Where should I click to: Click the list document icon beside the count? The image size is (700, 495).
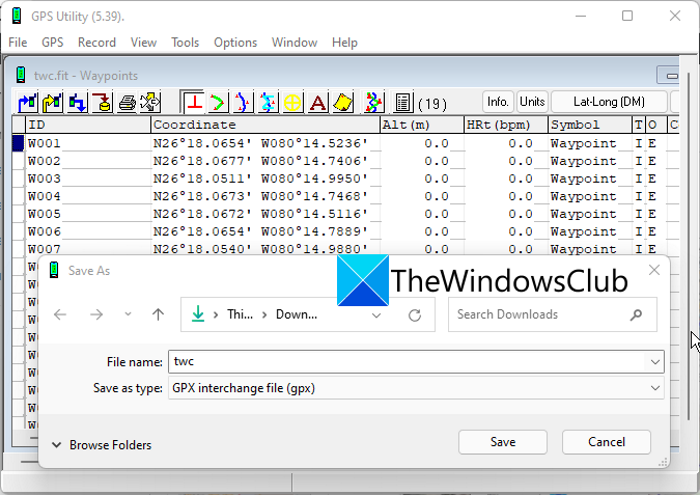tap(403, 102)
